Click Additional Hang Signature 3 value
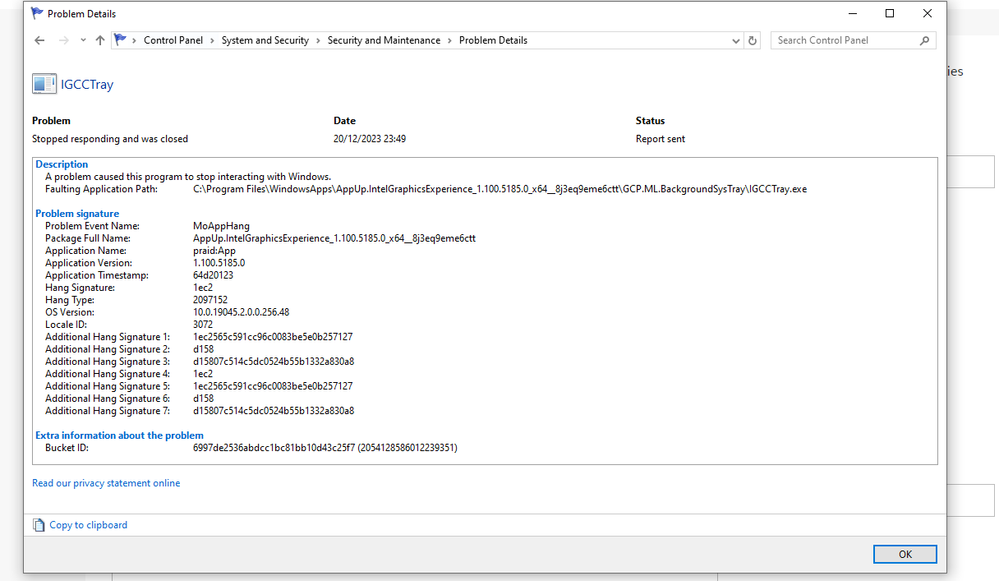Screen dimensions: 999x581 [273, 361]
